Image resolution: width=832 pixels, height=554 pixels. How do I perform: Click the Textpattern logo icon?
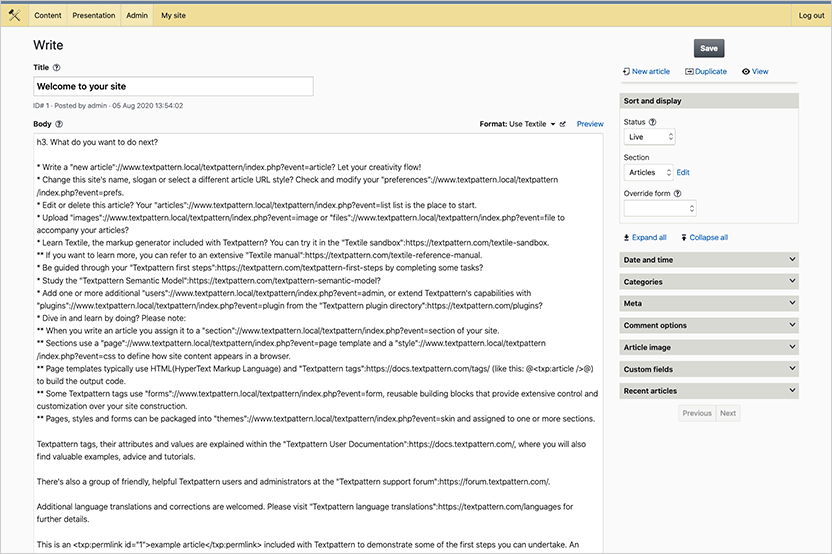coord(14,15)
